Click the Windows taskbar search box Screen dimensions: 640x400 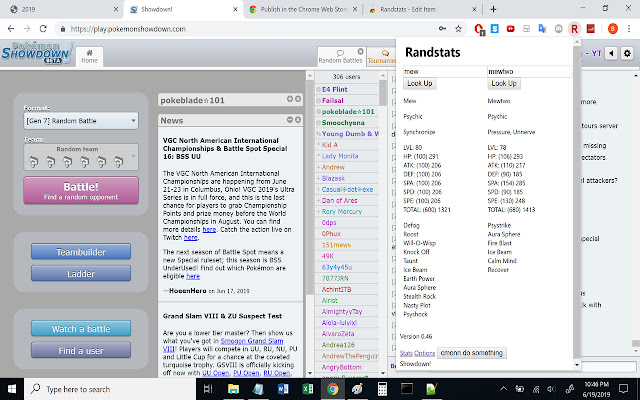point(110,389)
